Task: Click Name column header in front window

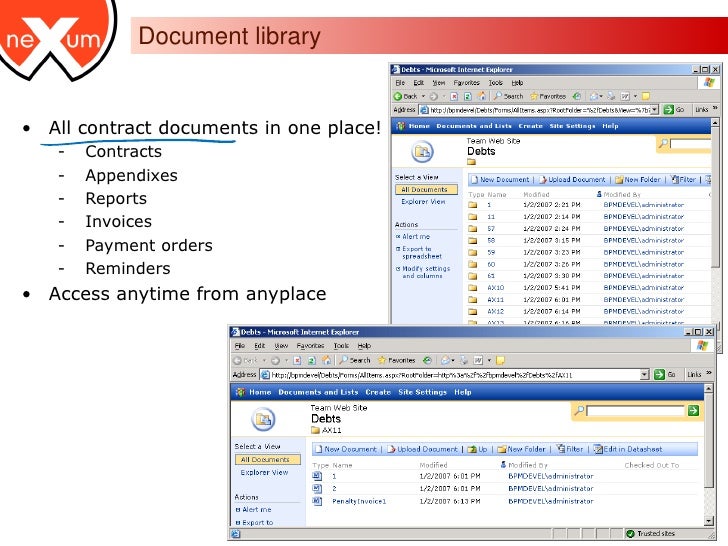Action: click(x=342, y=465)
